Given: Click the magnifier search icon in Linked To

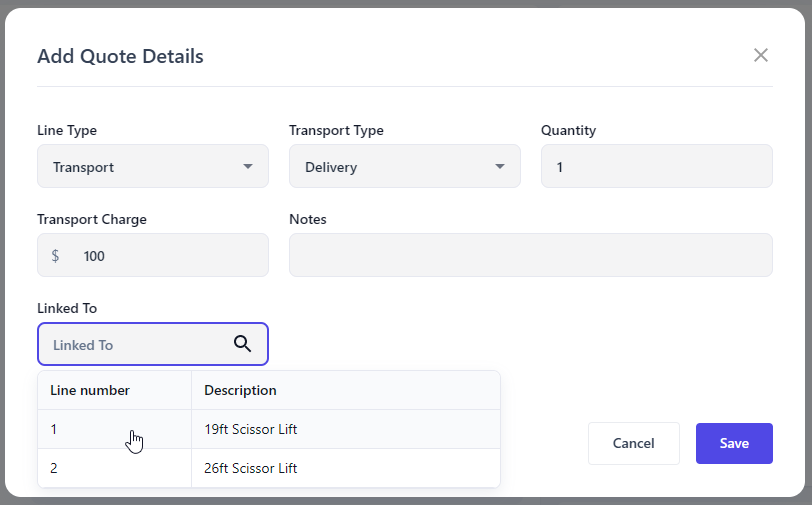Looking at the screenshot, I should pos(242,344).
